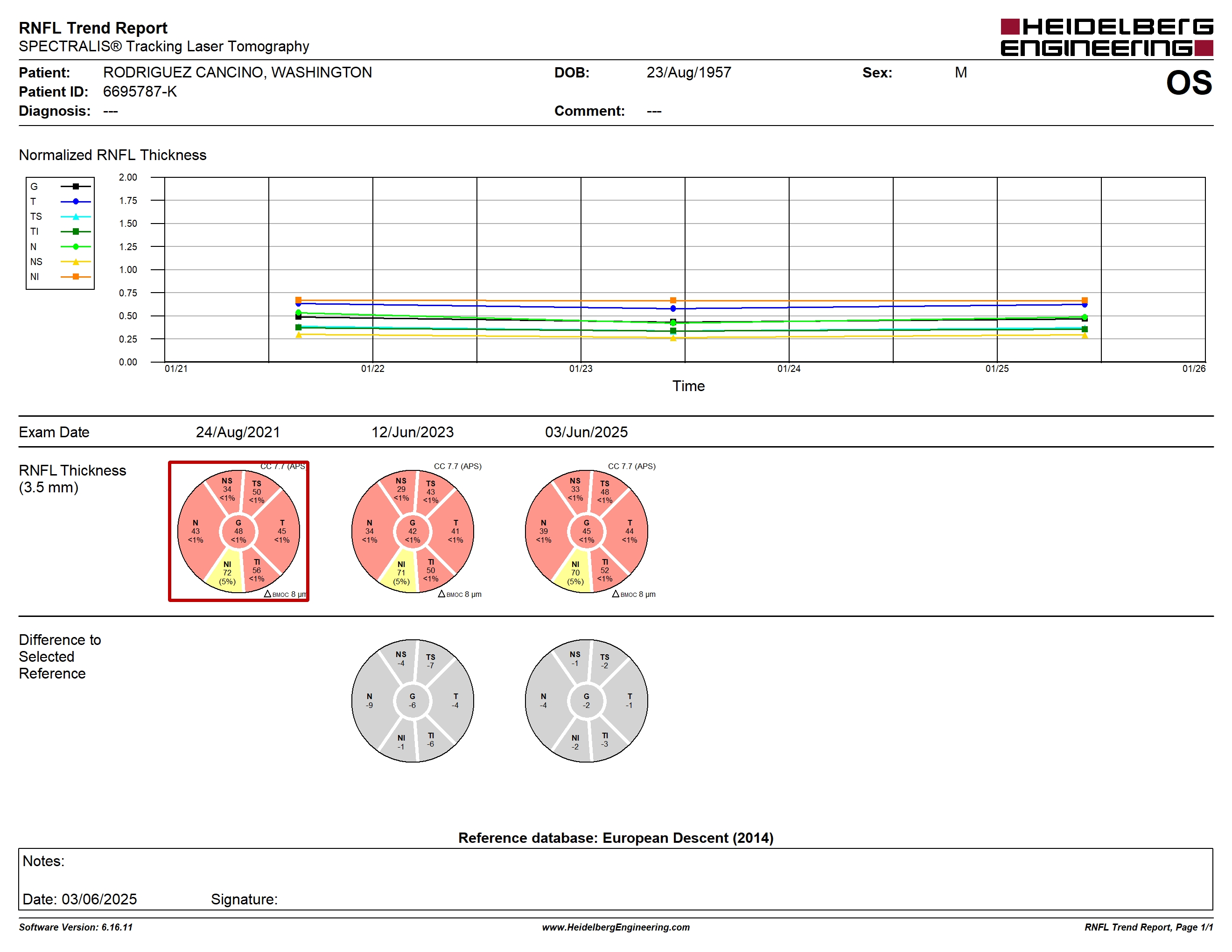This screenshot has width=1232, height=952.
Task: Click the G 48 center in the 2021 chart
Action: pyautogui.click(x=238, y=531)
